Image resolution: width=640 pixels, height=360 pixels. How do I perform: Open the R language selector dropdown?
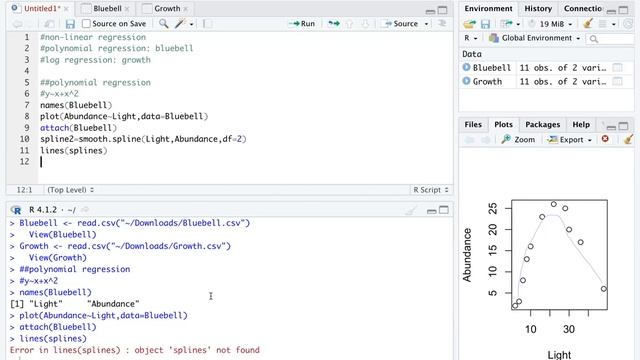471,38
